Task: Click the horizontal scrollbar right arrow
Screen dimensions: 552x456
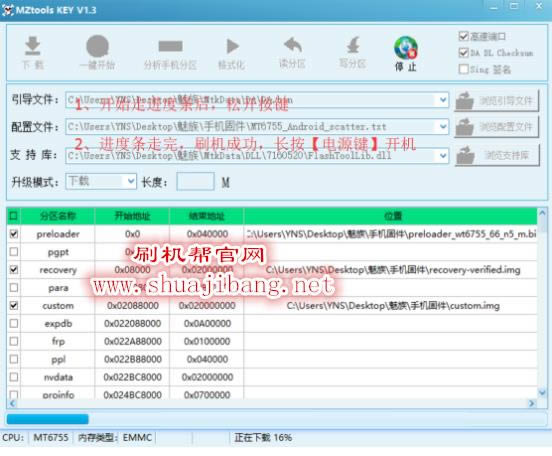Action: [x=532, y=404]
